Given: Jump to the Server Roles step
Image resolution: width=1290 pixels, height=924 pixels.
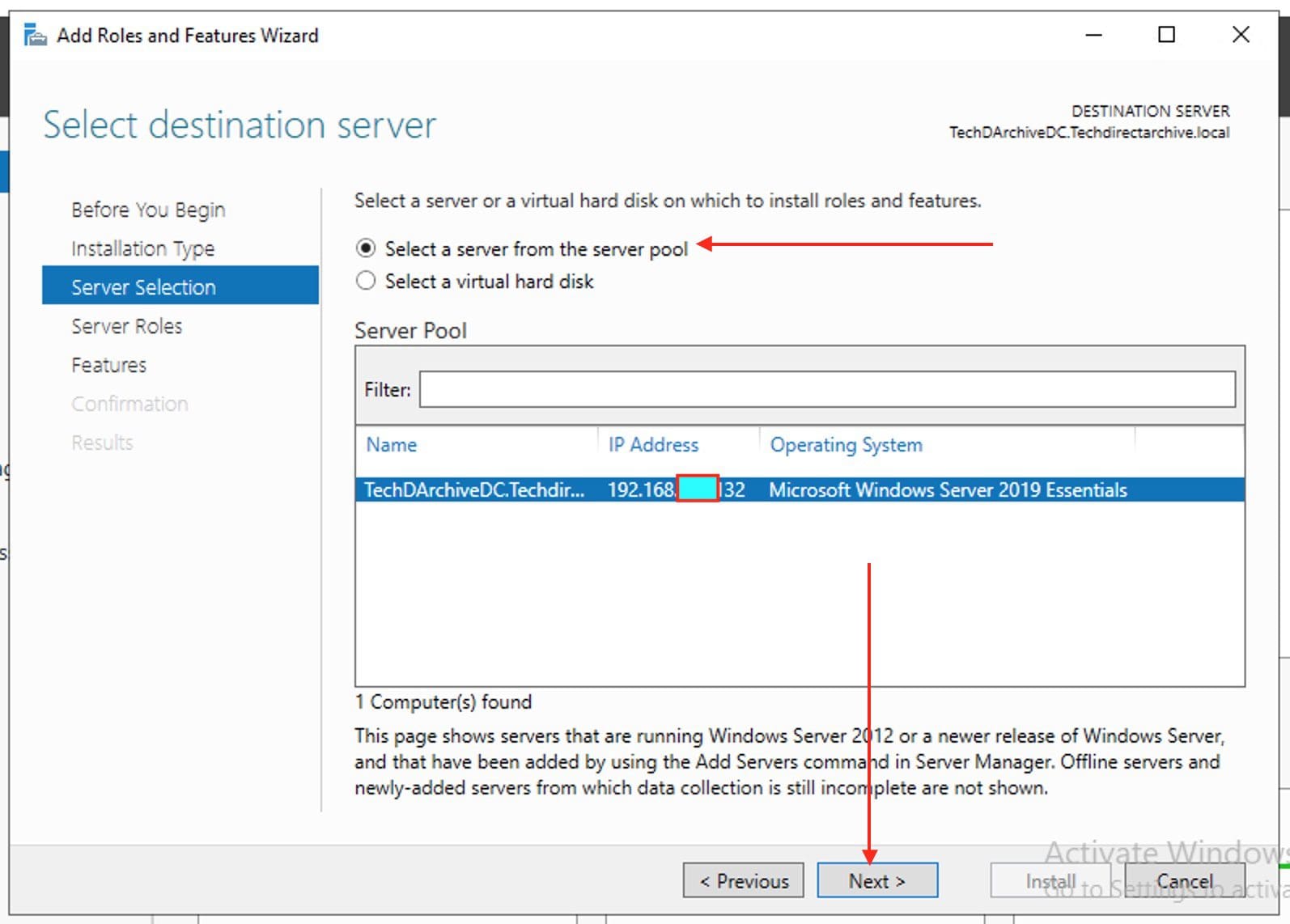Looking at the screenshot, I should [126, 326].
